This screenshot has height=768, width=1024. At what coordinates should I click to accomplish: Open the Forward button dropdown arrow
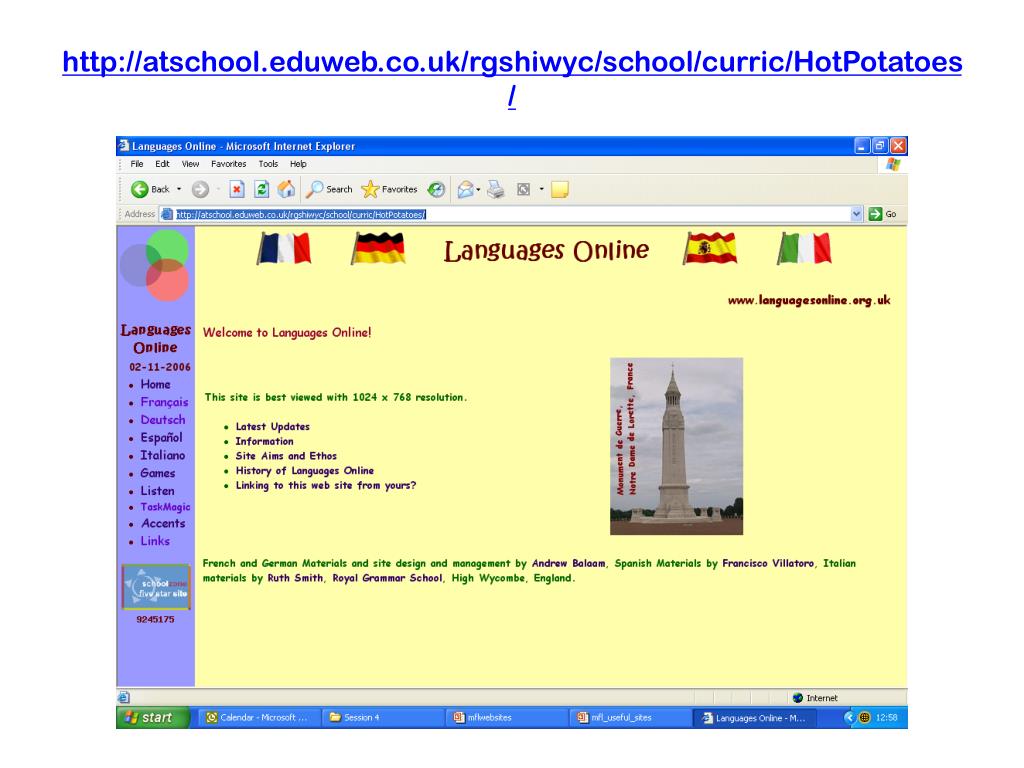point(218,189)
